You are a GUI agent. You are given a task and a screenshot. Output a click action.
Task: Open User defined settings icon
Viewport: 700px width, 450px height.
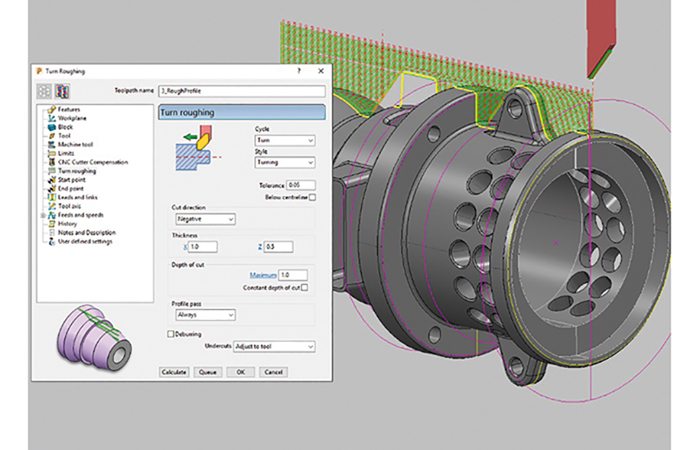pyautogui.click(x=52, y=242)
